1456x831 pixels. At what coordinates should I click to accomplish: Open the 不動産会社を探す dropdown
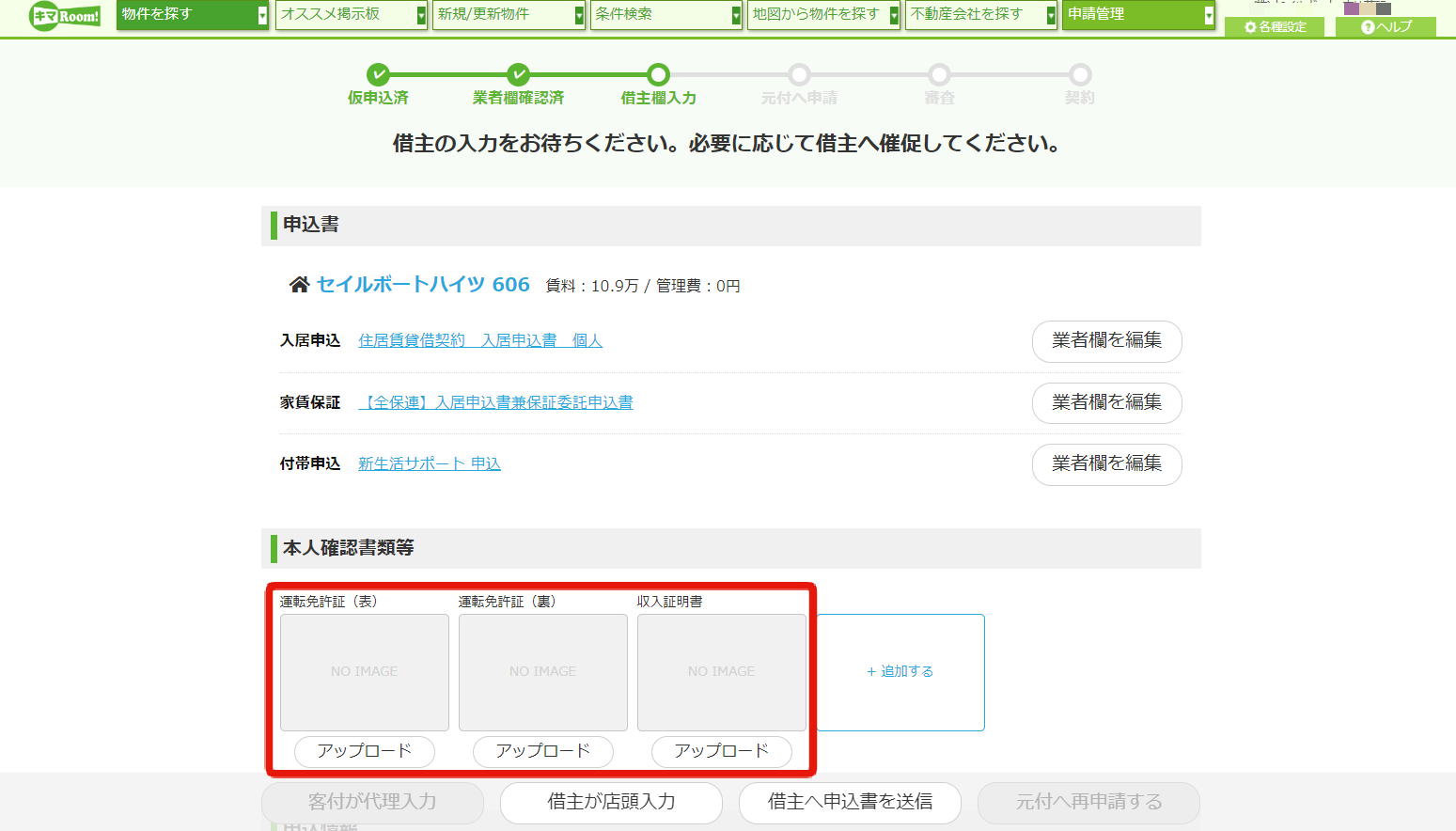[981, 14]
